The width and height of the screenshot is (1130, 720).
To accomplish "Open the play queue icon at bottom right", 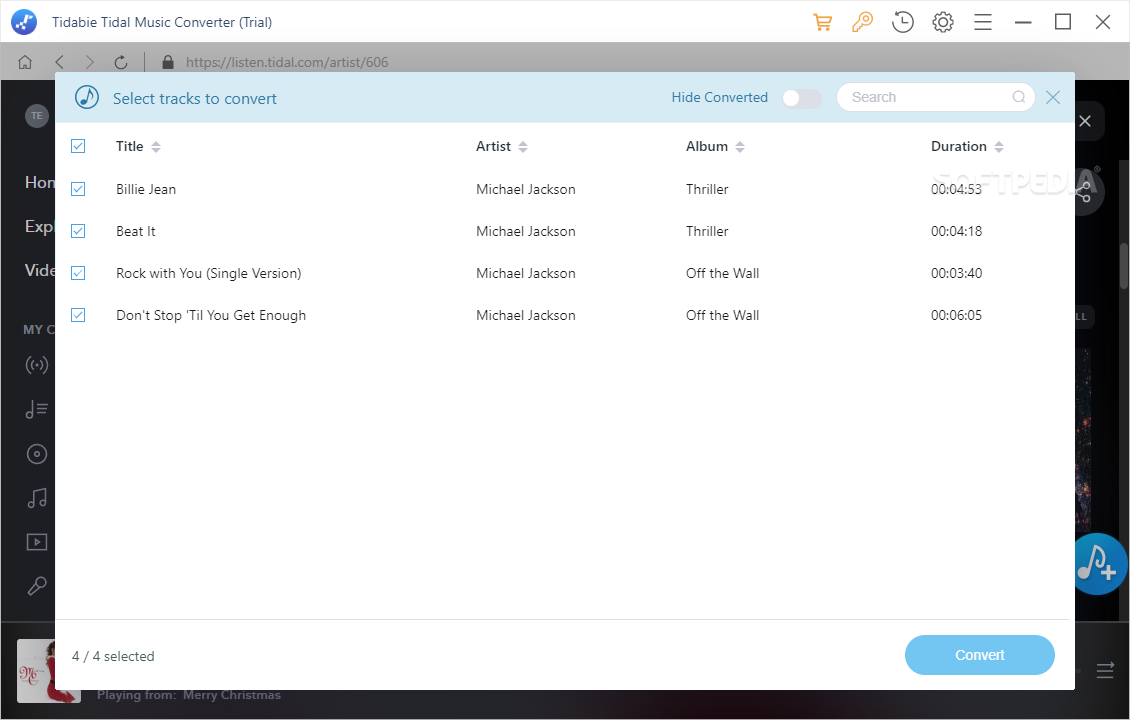I will [1105, 671].
